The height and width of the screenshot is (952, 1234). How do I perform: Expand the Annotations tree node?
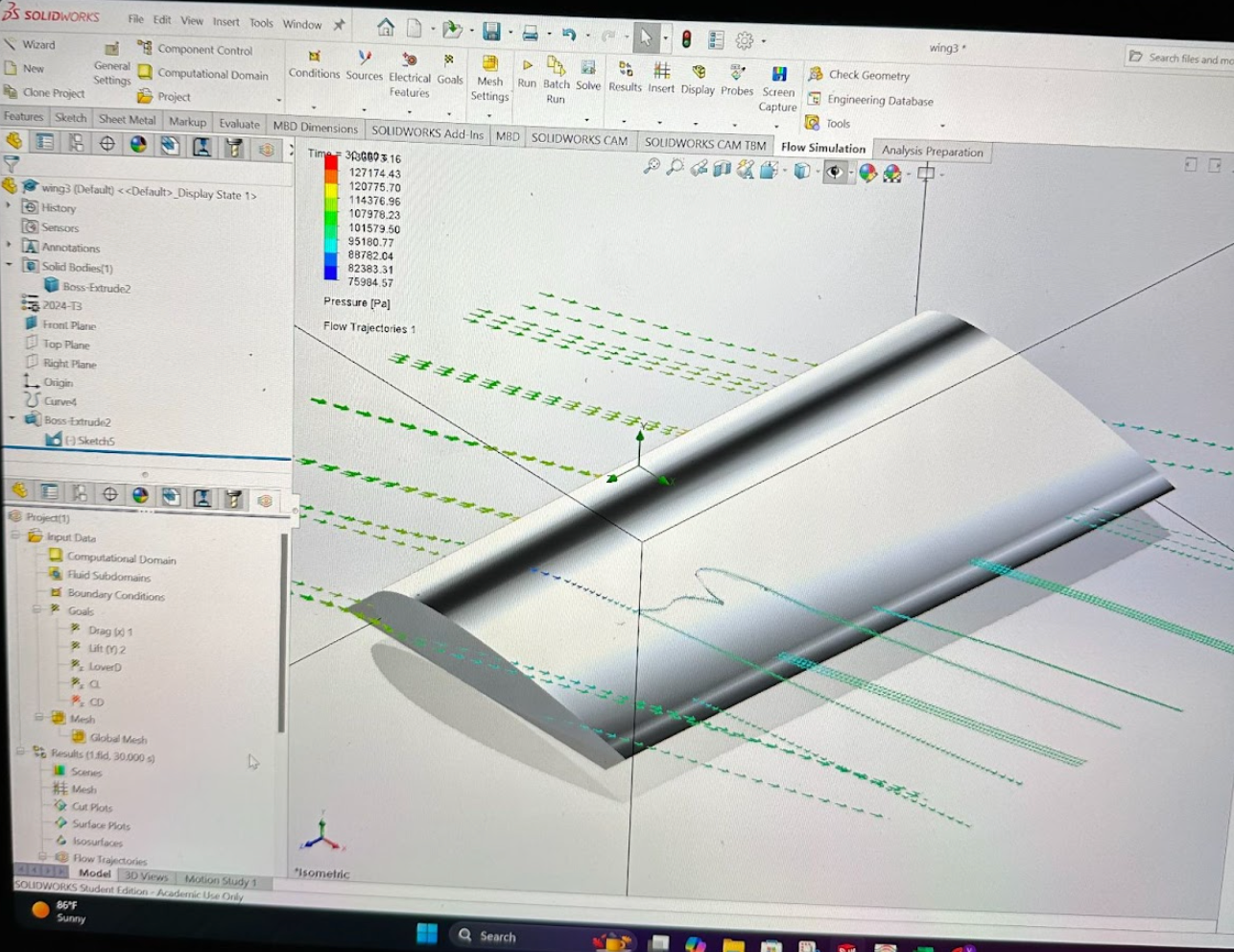pyautogui.click(x=9, y=246)
